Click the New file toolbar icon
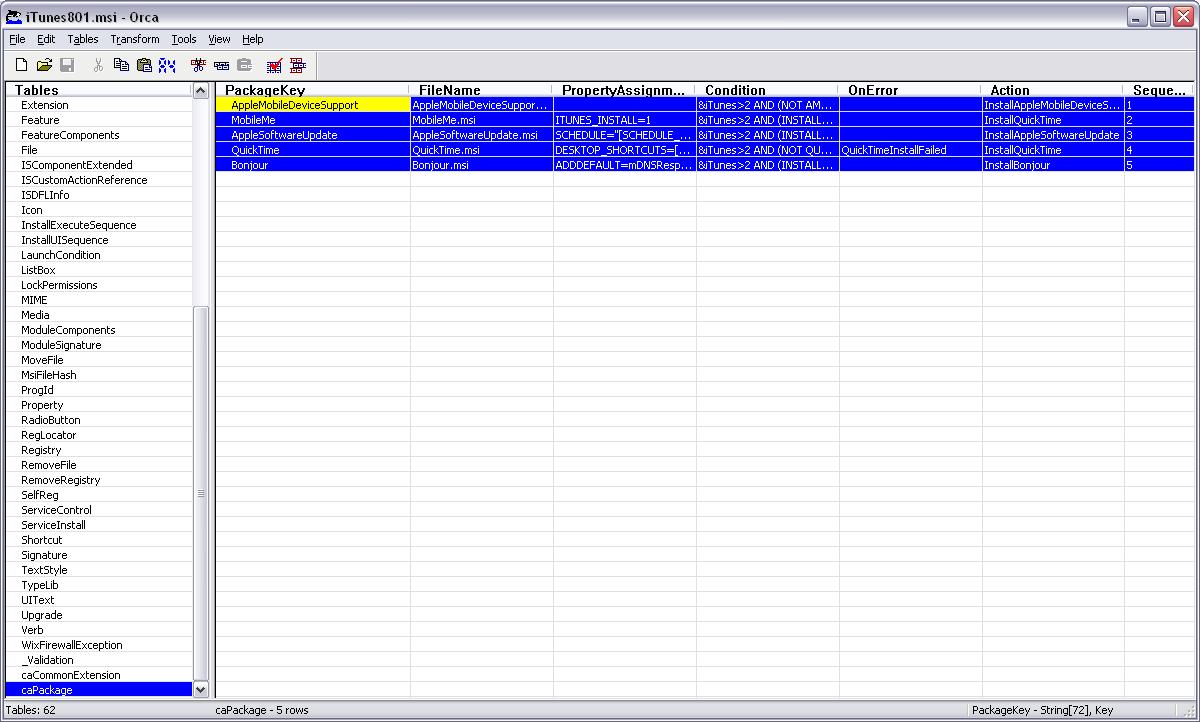The width and height of the screenshot is (1200, 722). tap(21, 65)
